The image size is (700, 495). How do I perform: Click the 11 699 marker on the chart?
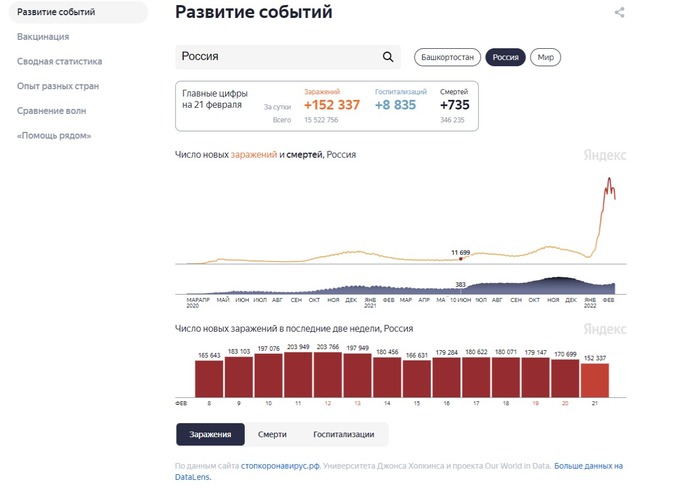461,258
